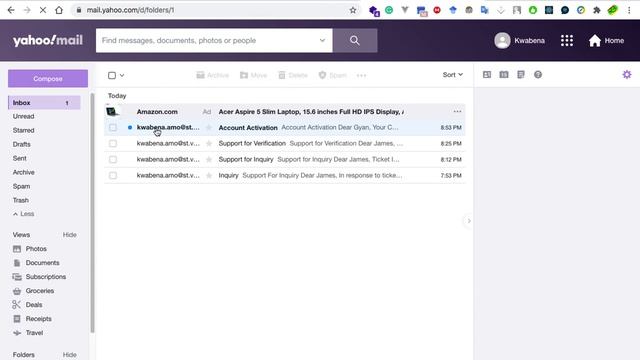This screenshot has height=360, width=640.
Task: Expand advanced search dropdown arrow
Action: click(322, 40)
